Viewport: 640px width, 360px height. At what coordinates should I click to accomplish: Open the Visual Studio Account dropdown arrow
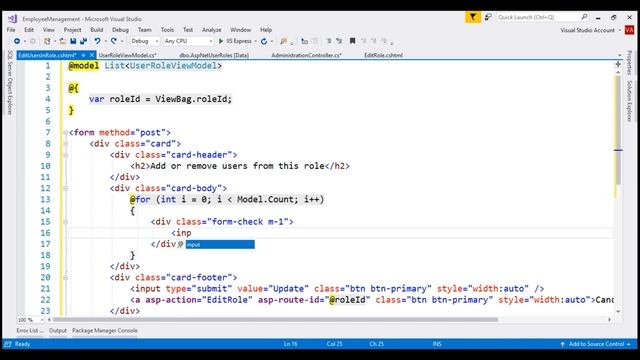[620, 30]
